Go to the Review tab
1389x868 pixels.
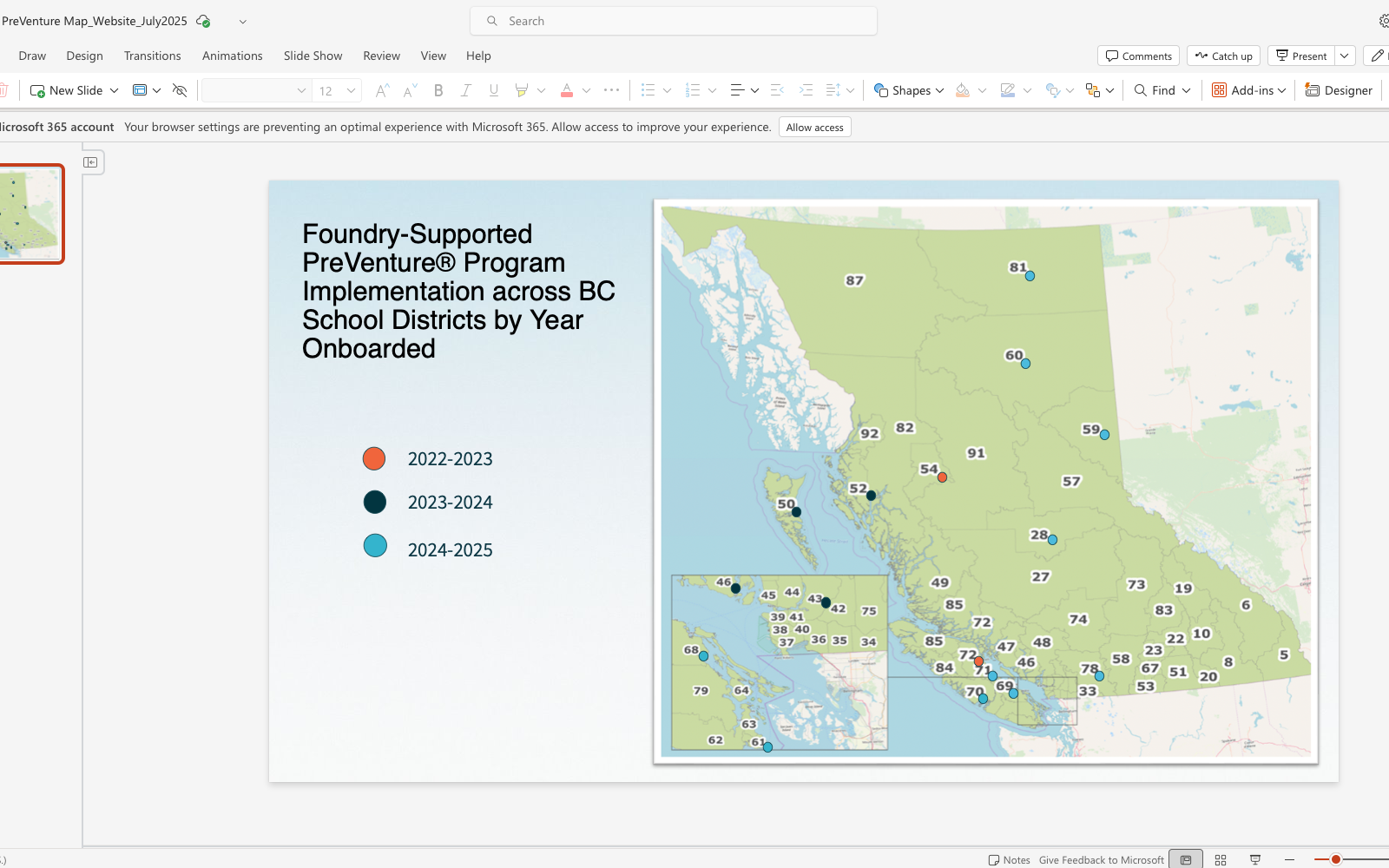pyautogui.click(x=382, y=56)
